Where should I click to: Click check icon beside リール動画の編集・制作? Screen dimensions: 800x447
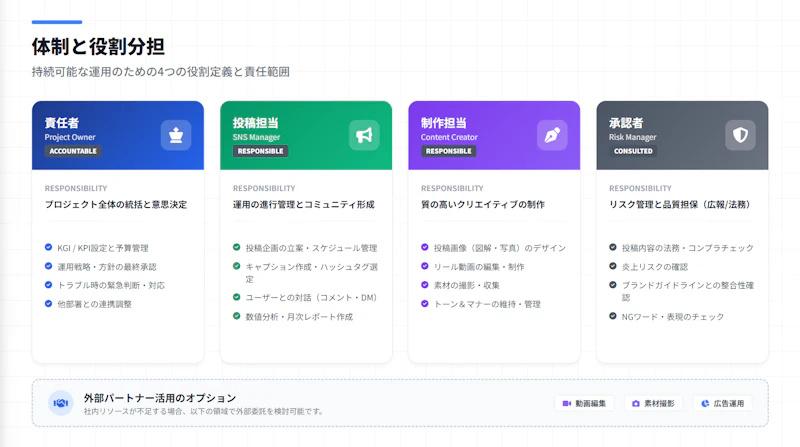(424, 266)
